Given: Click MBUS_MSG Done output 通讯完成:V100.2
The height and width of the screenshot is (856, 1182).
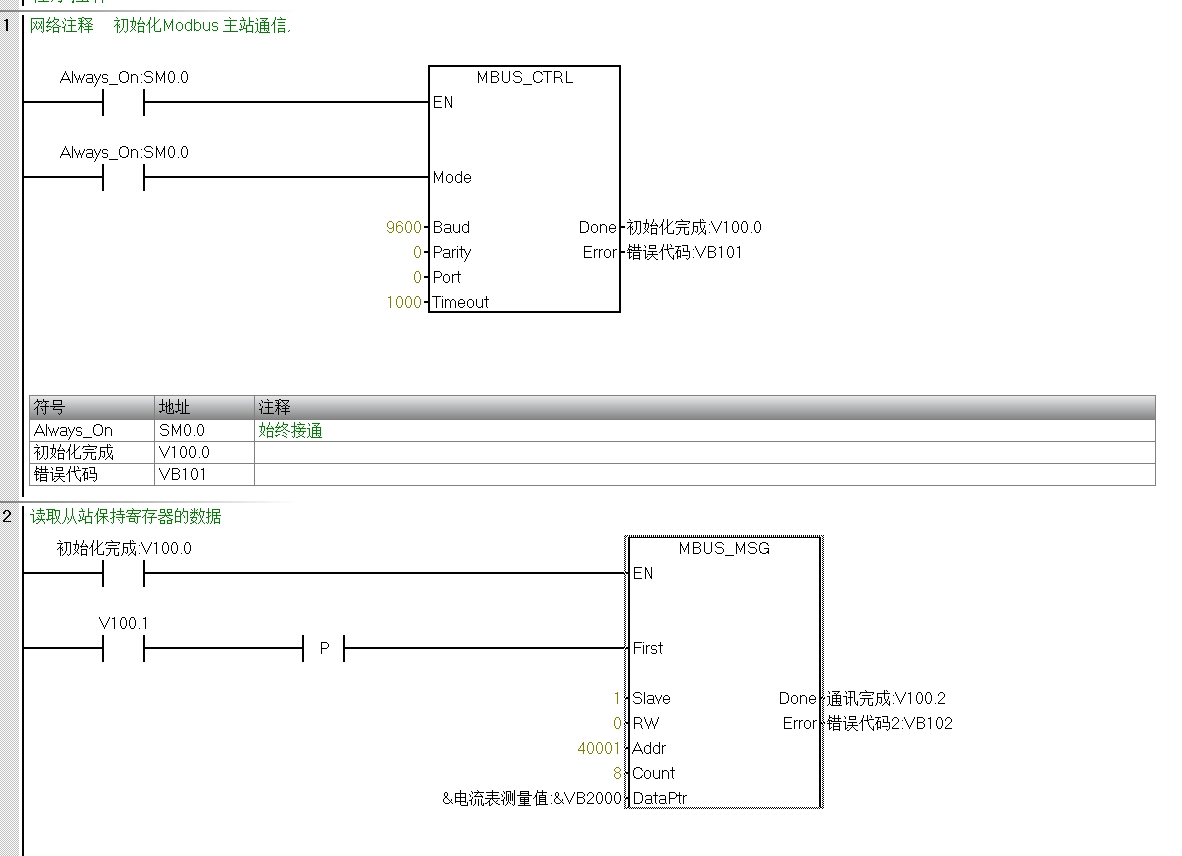Looking at the screenshot, I should (x=886, y=698).
